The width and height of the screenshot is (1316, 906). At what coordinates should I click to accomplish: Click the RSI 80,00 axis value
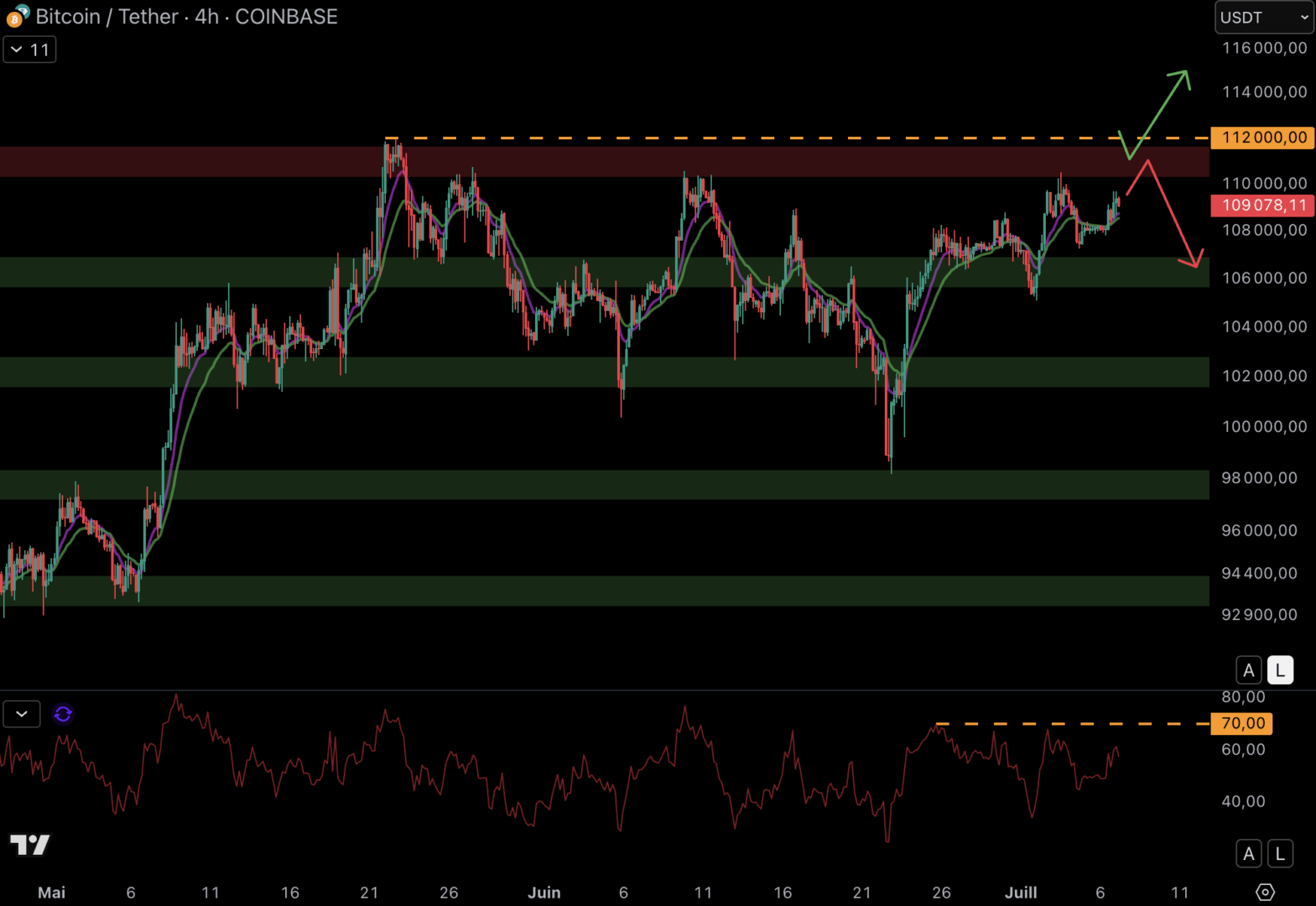coord(1243,697)
